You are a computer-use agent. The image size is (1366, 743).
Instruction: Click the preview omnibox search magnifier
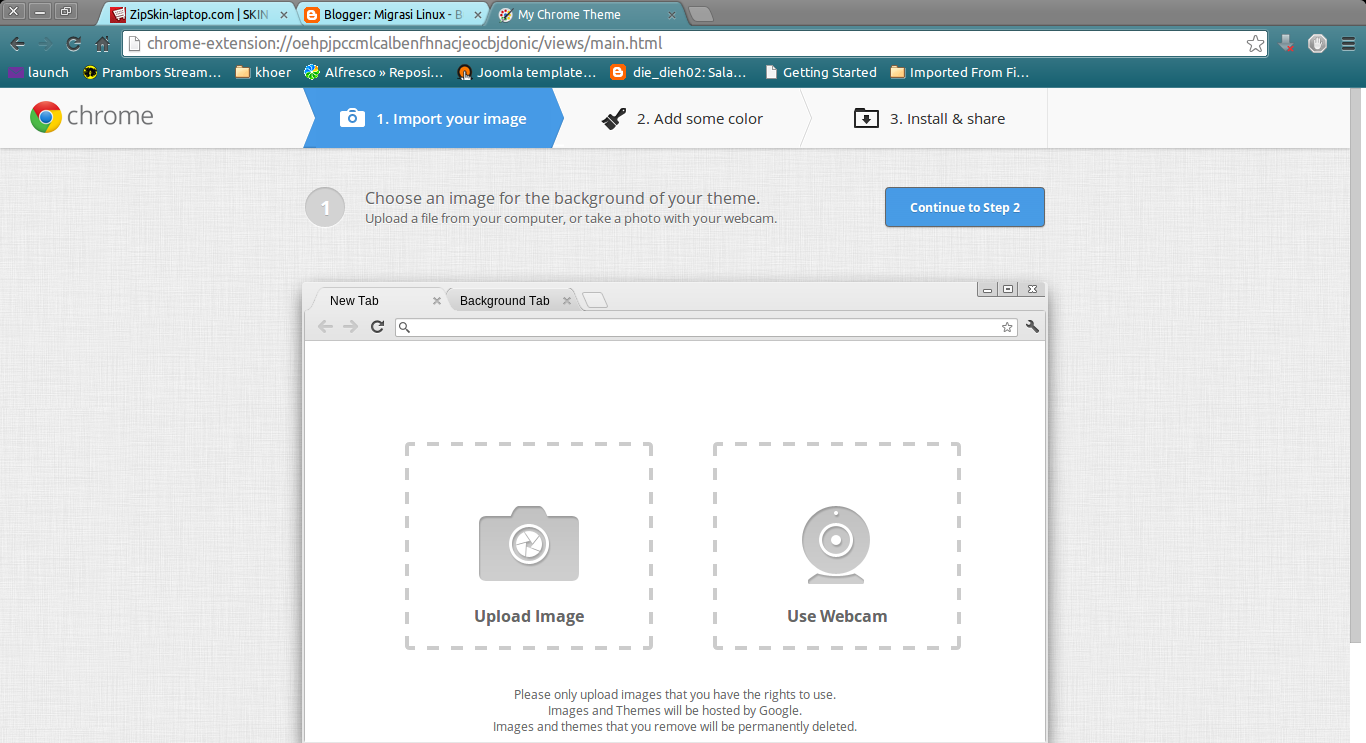click(404, 327)
